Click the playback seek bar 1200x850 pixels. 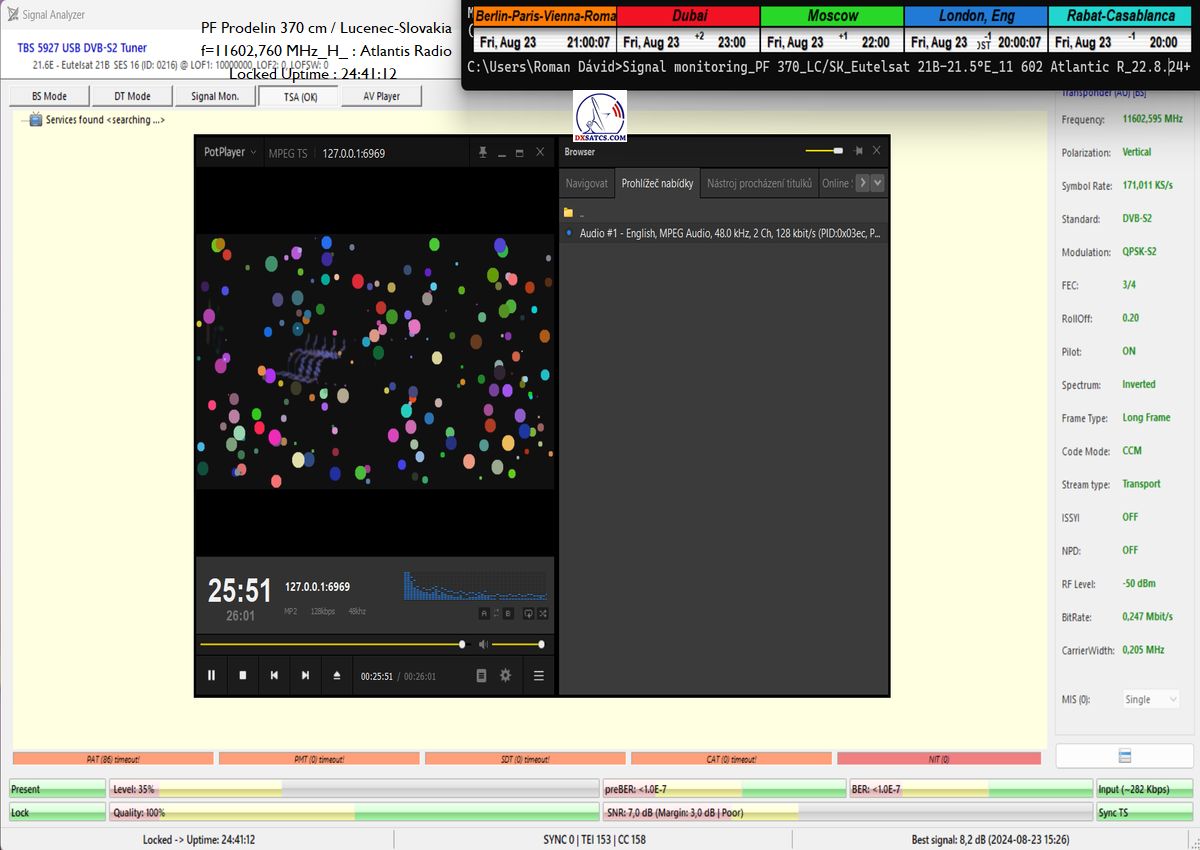point(330,645)
